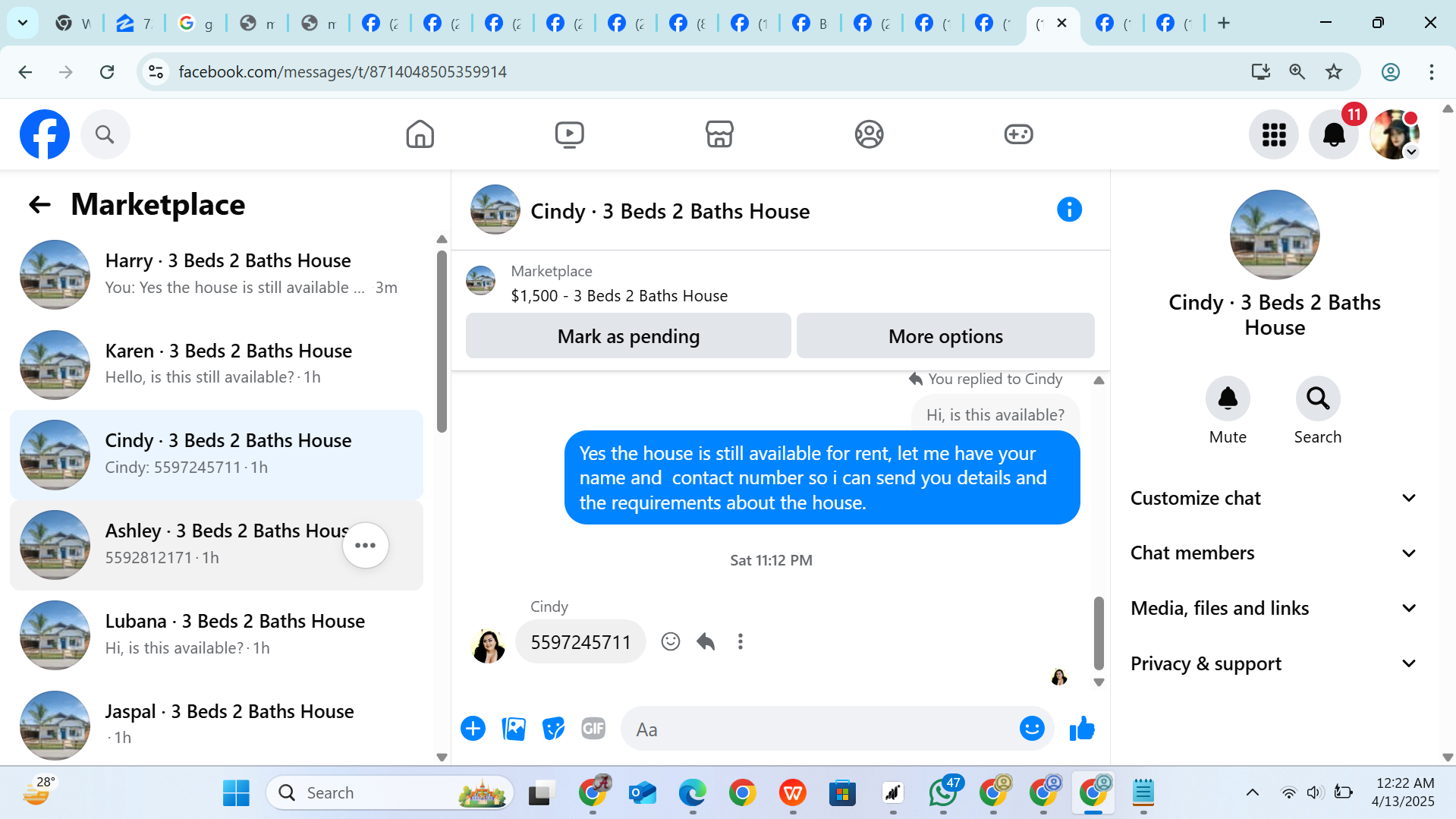Expand Chat members section
This screenshot has width=1456, height=819.
1273,553
